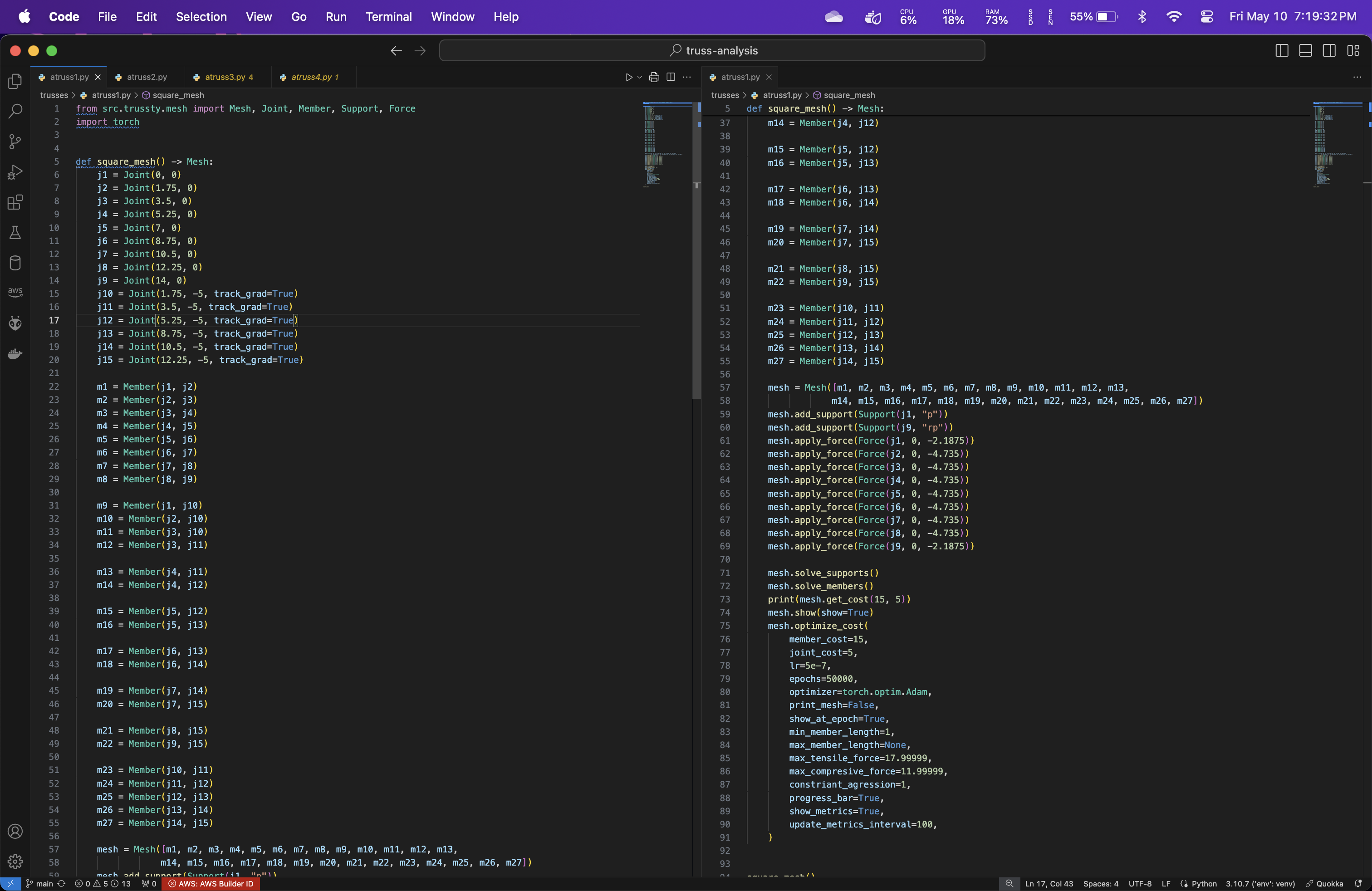Open right editor More Actions menu
Viewport: 1372px width, 891px height.
[1357, 77]
